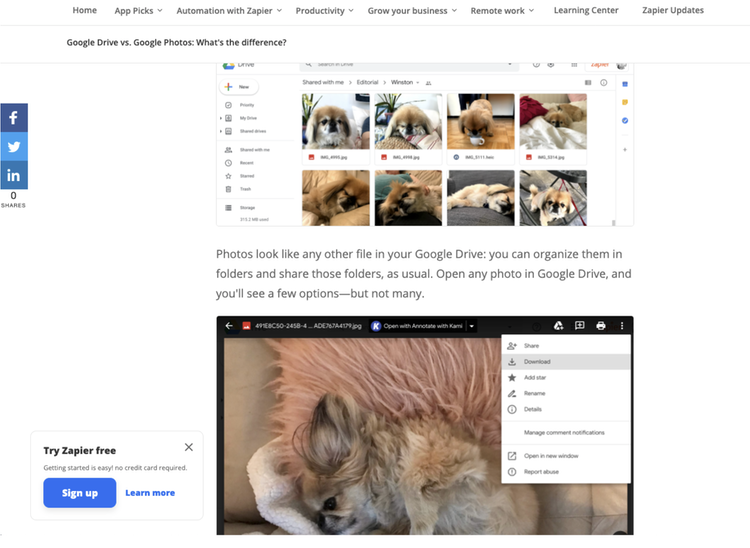Click Open with Annotate with Kami
This screenshot has height=548, width=750.
[x=417, y=326]
